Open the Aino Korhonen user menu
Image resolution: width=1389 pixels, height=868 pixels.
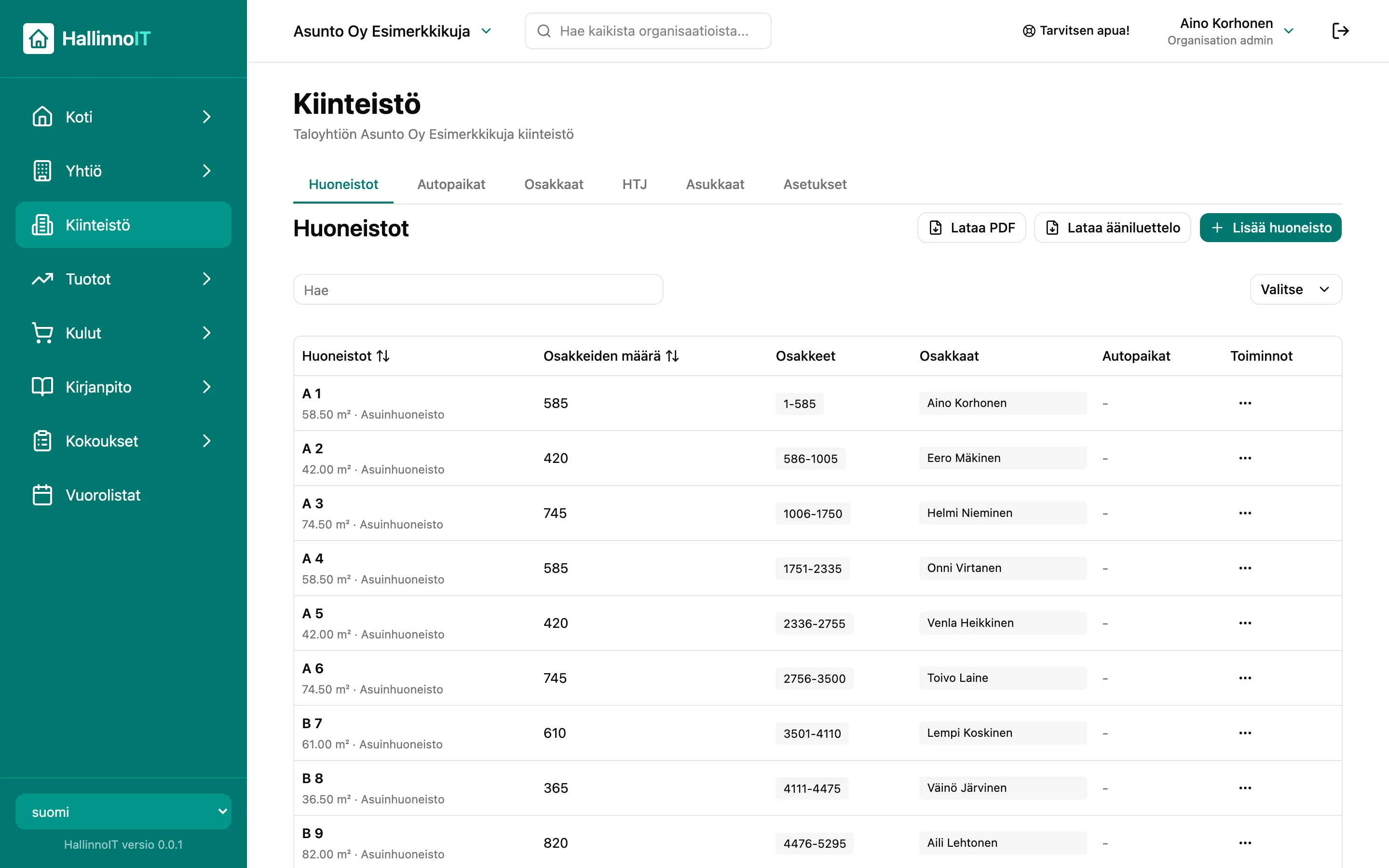[x=1231, y=31]
